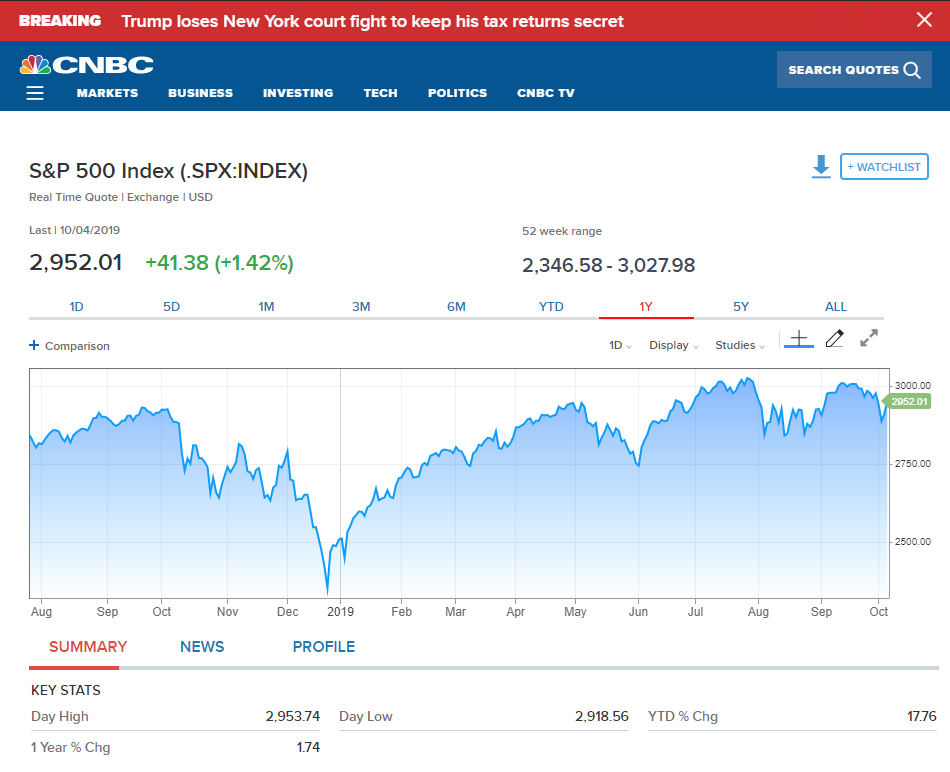950x772 pixels.
Task: Switch to the News tab
Action: 202,647
